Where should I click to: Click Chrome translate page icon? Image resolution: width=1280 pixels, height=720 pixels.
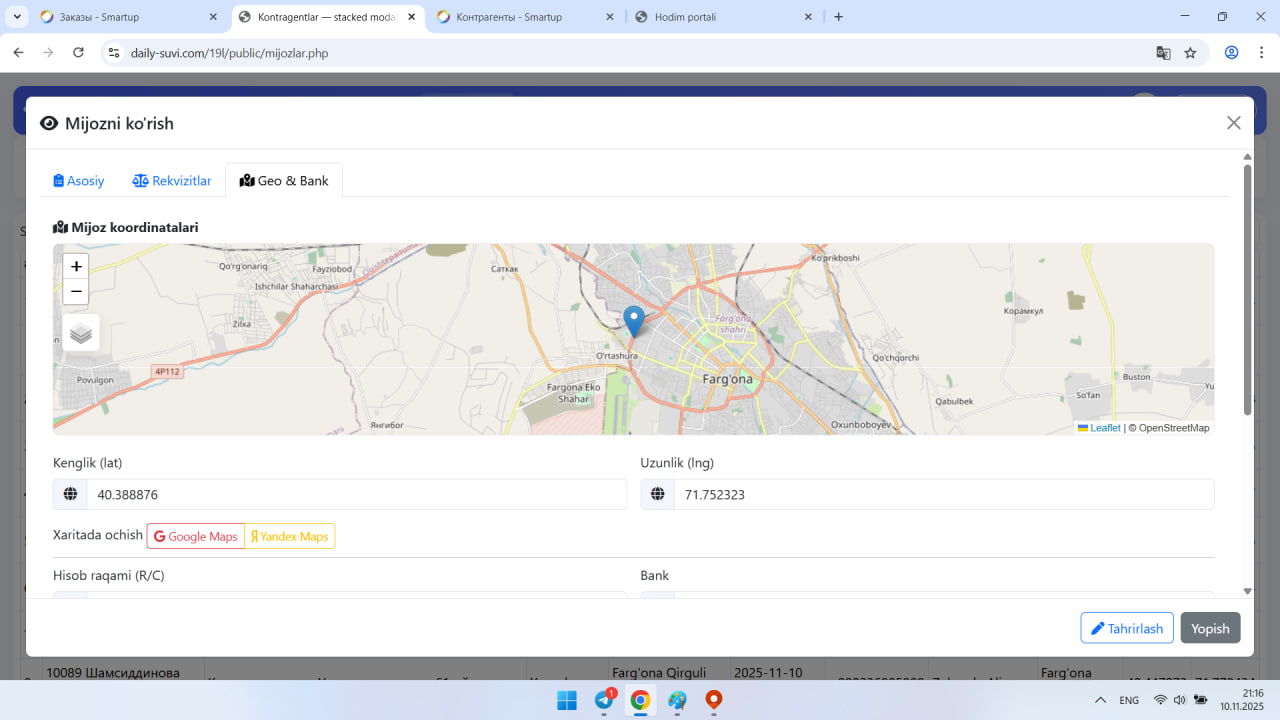[x=1163, y=53]
